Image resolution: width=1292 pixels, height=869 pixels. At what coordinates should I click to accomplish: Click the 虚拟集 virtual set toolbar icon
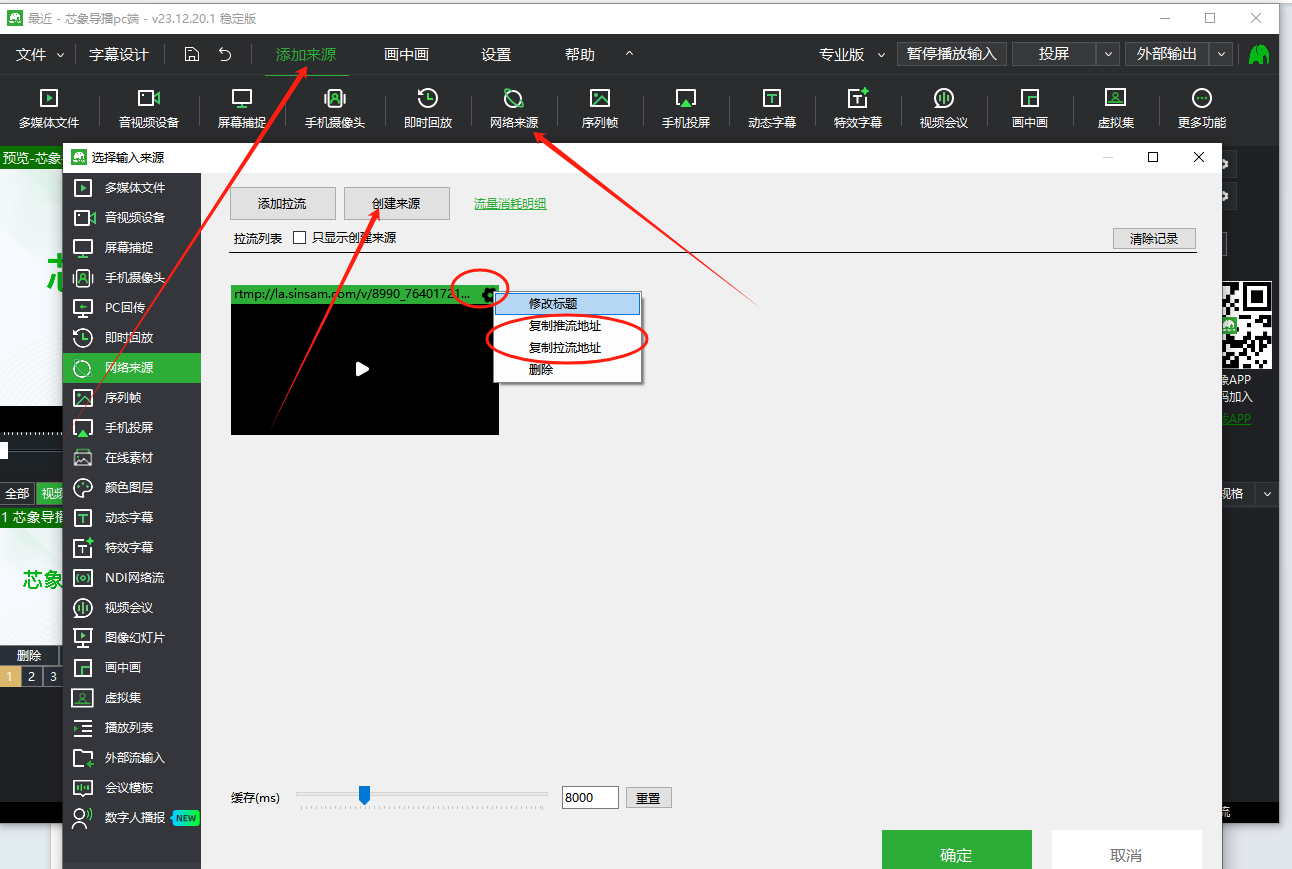[1115, 108]
